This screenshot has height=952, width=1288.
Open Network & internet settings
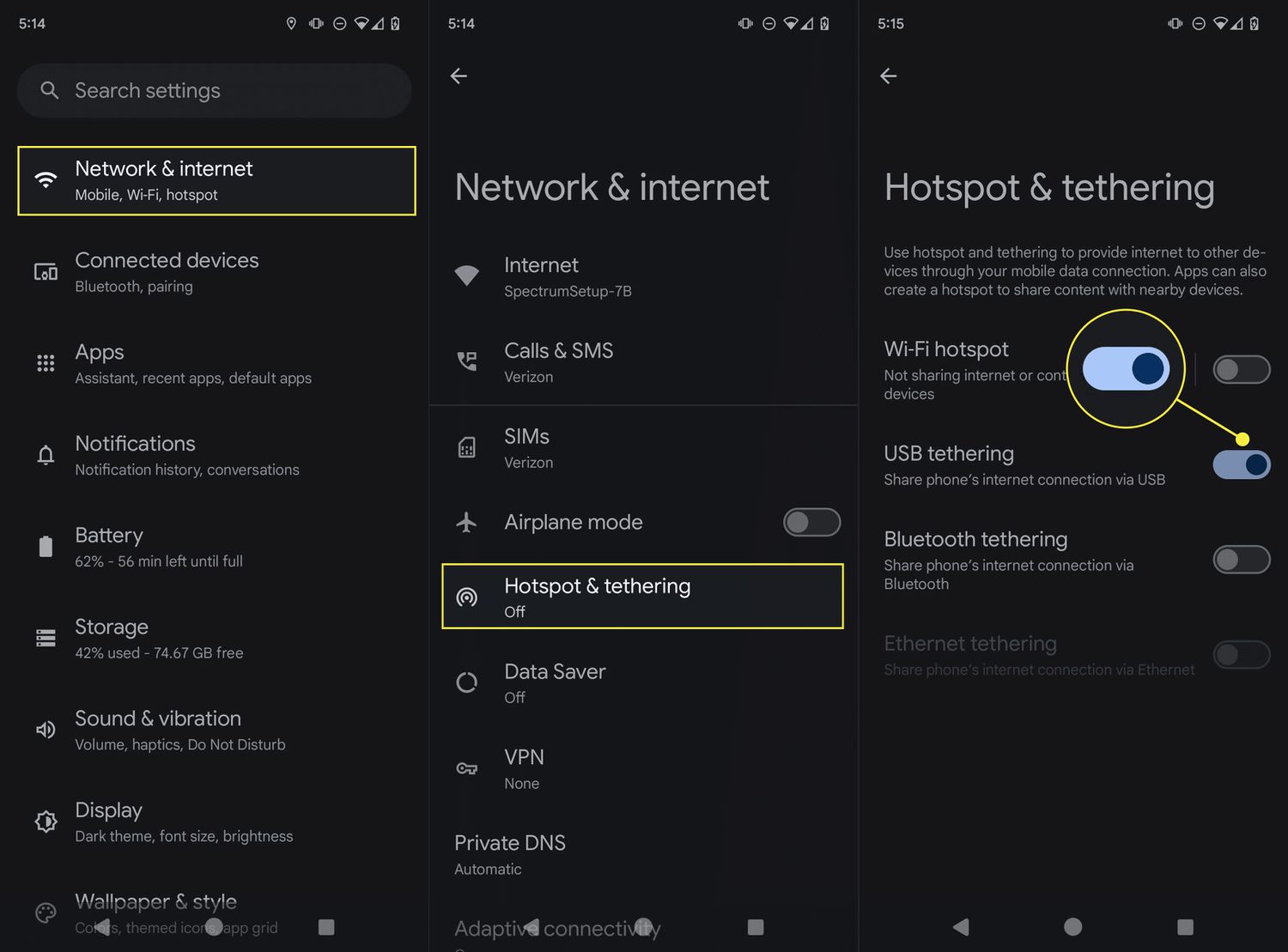[216, 180]
